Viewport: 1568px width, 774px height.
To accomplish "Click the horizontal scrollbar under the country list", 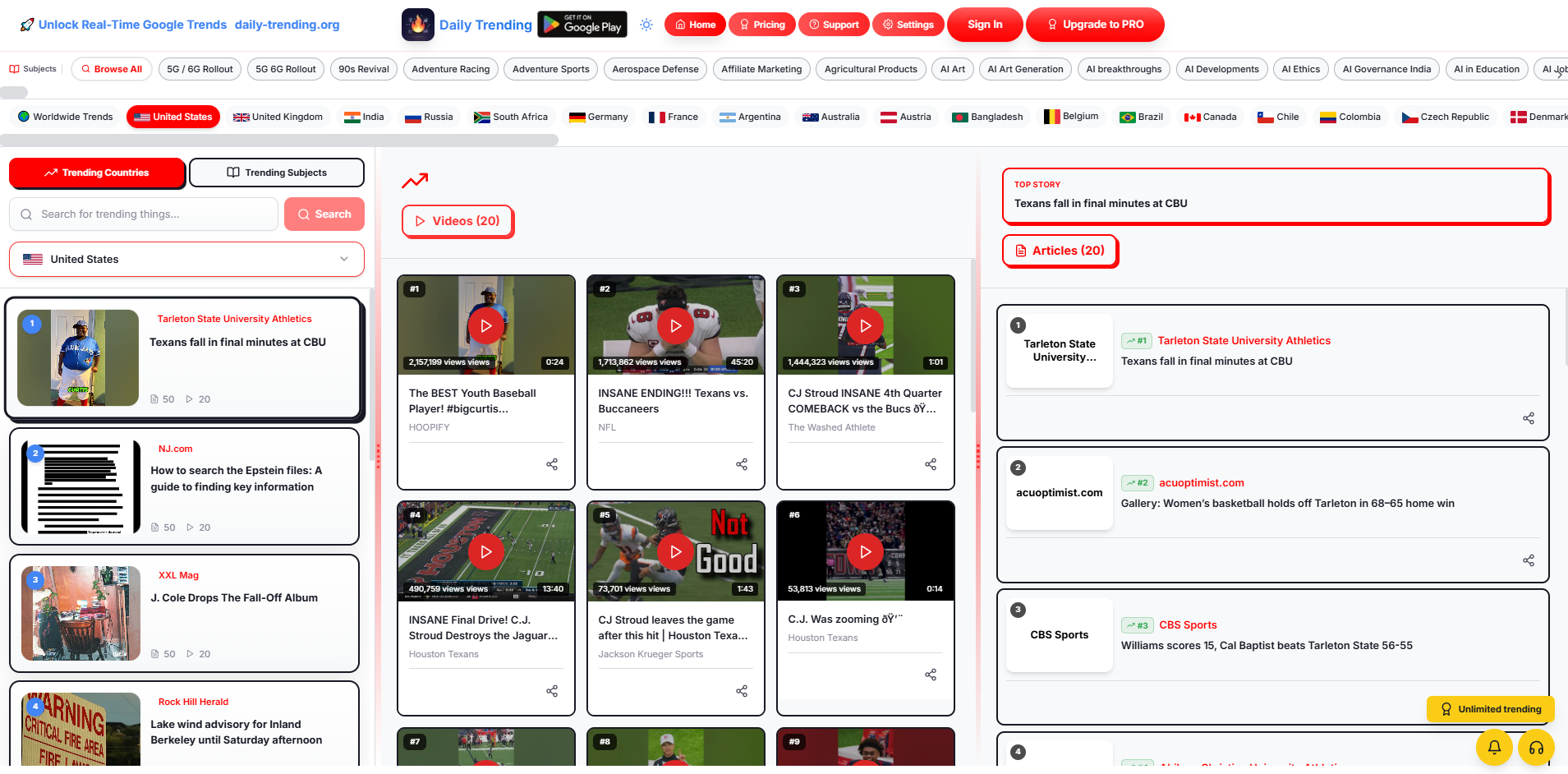I will click(279, 141).
